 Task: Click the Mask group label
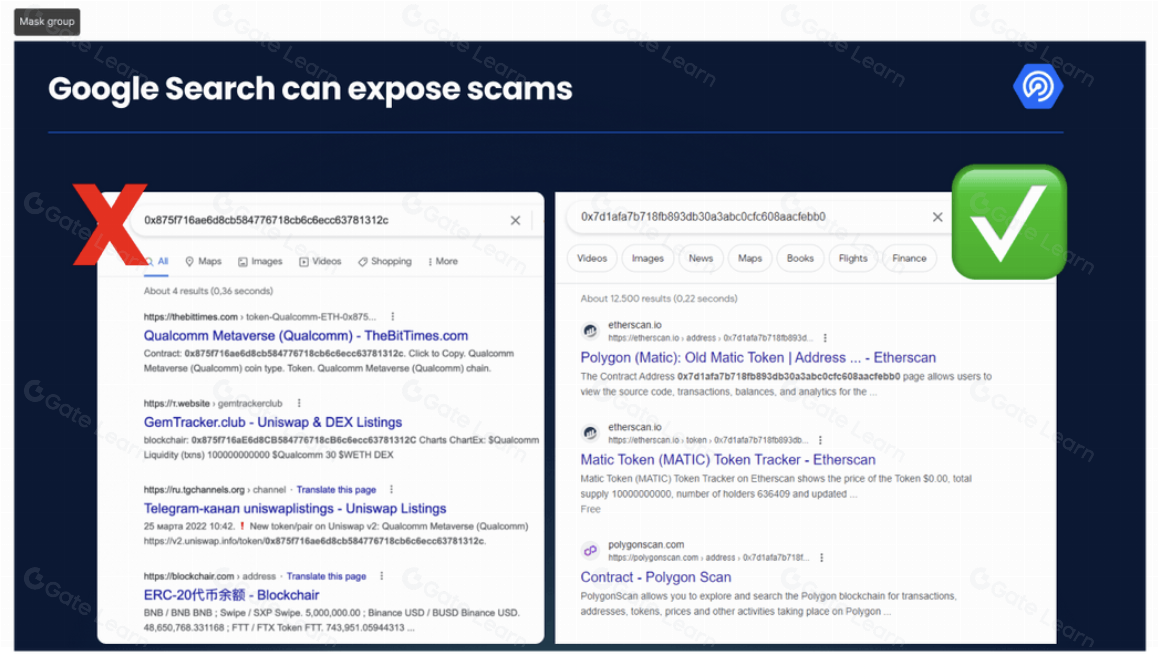coord(47,21)
